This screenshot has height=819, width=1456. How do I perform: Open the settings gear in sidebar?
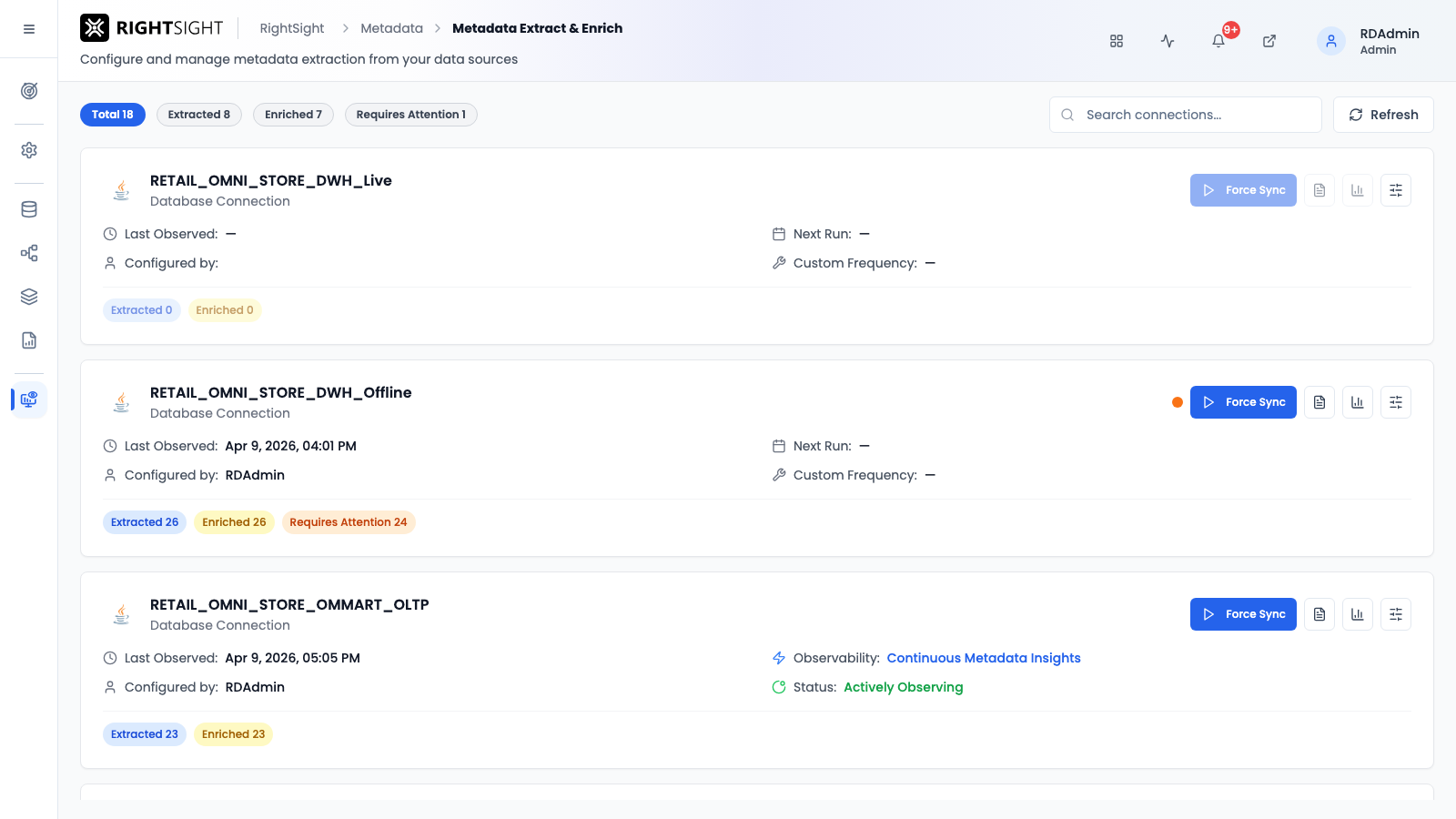click(29, 150)
